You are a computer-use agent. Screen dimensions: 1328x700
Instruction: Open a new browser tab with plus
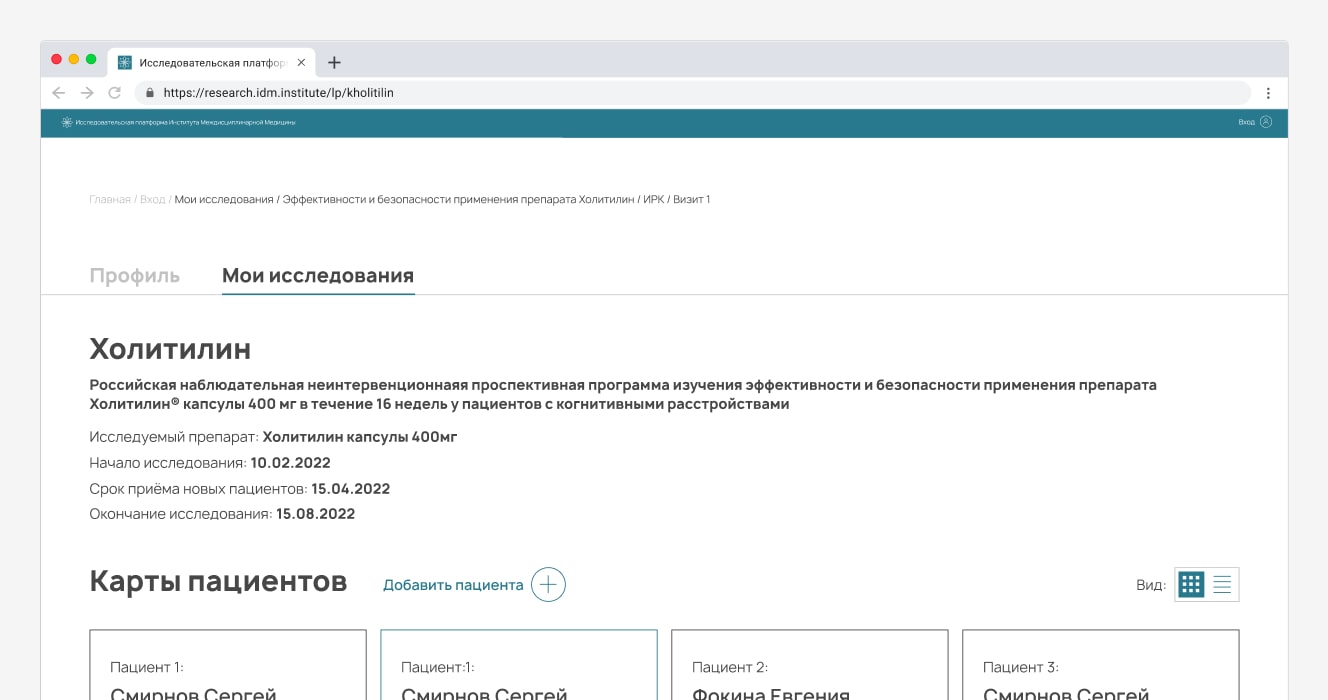click(334, 62)
